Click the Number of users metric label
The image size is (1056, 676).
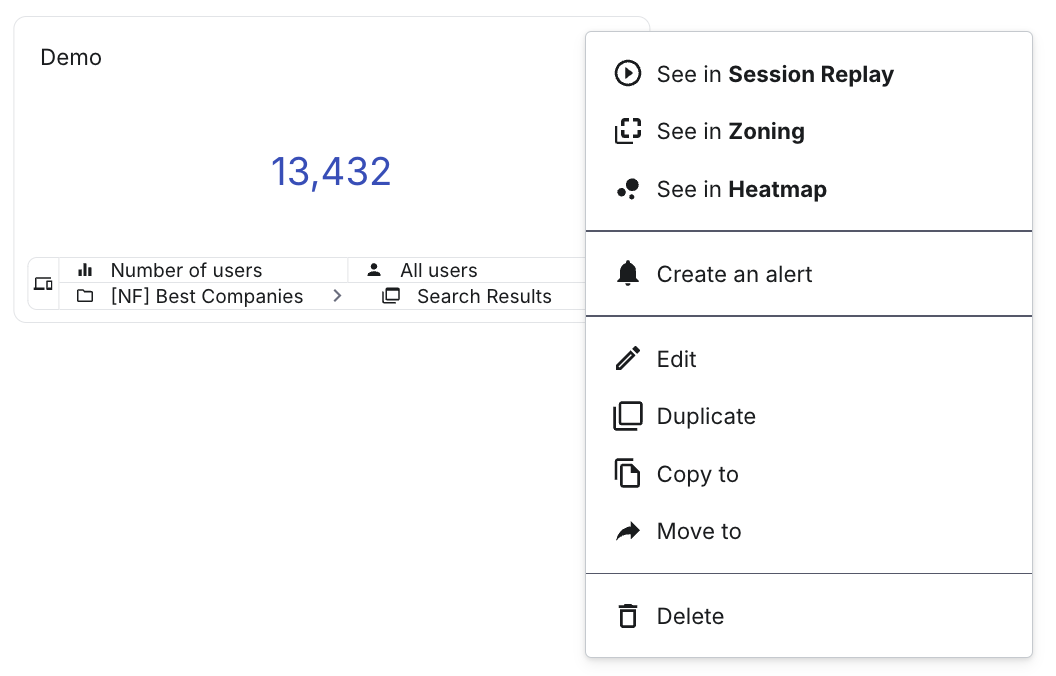coord(186,269)
